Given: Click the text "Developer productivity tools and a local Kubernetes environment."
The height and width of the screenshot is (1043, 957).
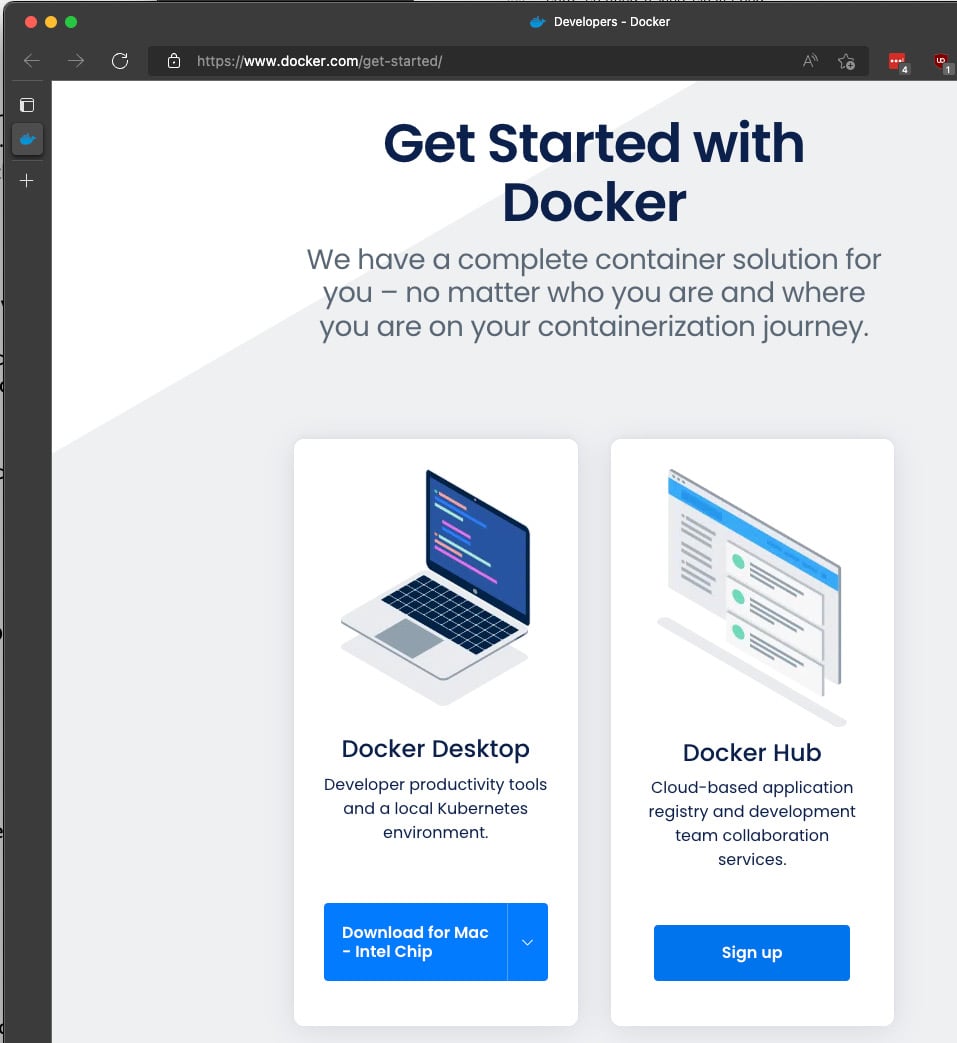Looking at the screenshot, I should pos(436,808).
